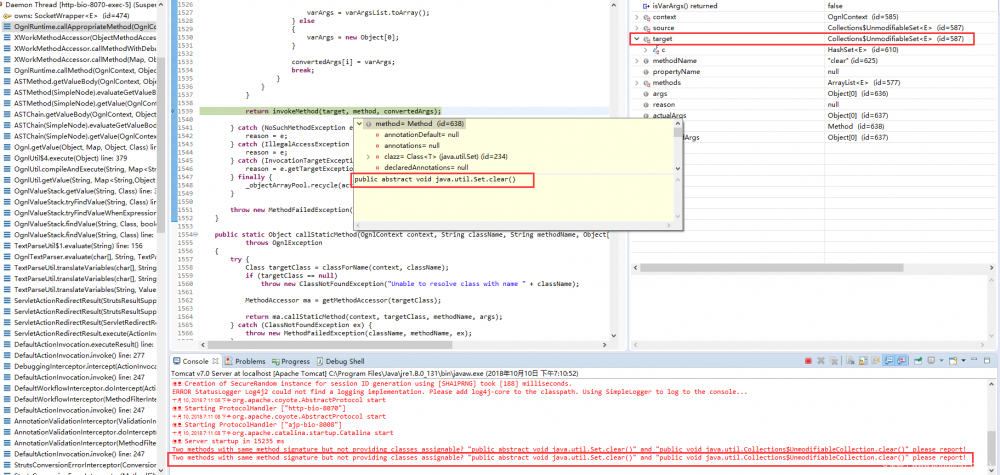Image resolution: width=1000 pixels, height=475 pixels.
Task: Toggle Scroll Lock icon in console toolbar
Action: (863, 361)
